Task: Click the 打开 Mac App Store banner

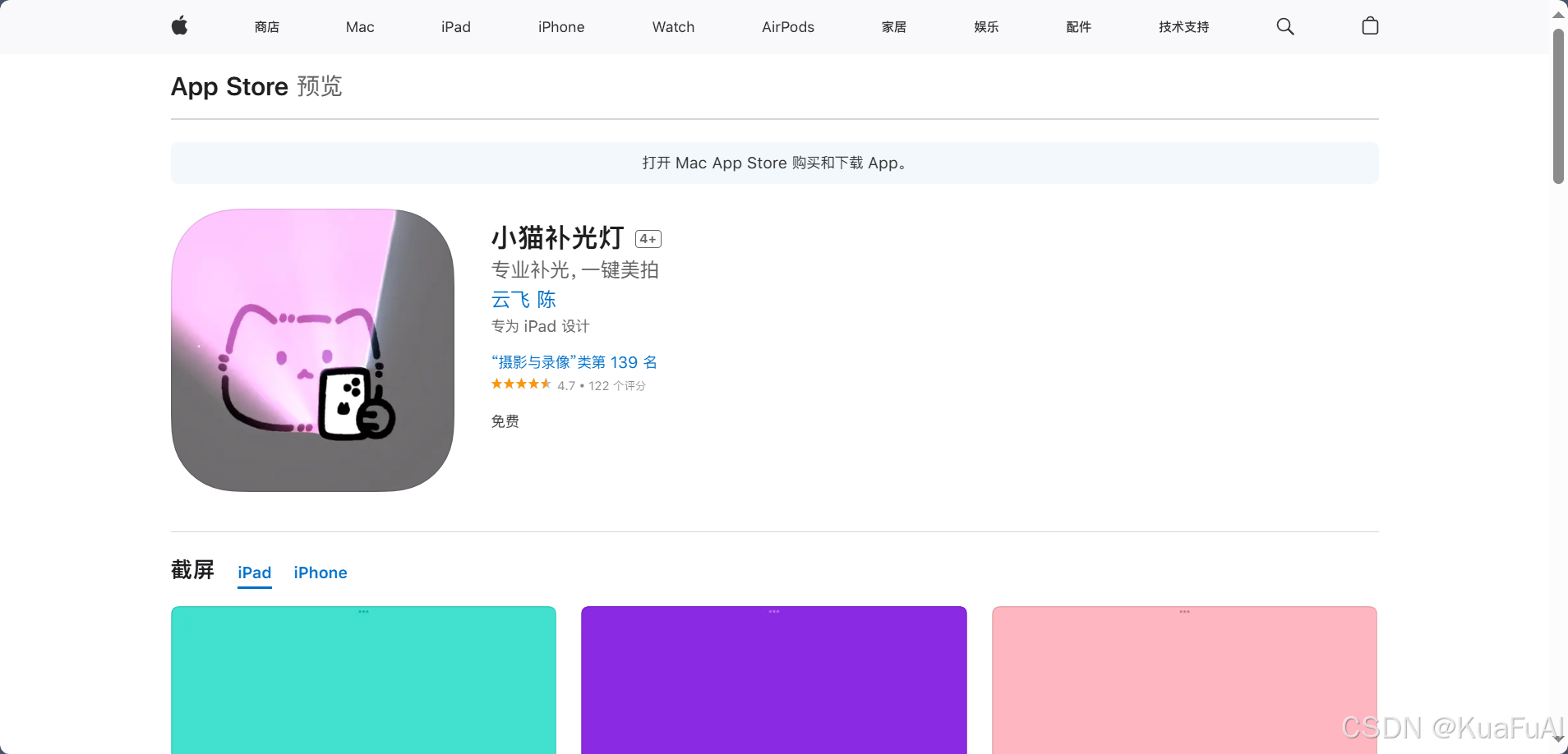Action: point(773,163)
